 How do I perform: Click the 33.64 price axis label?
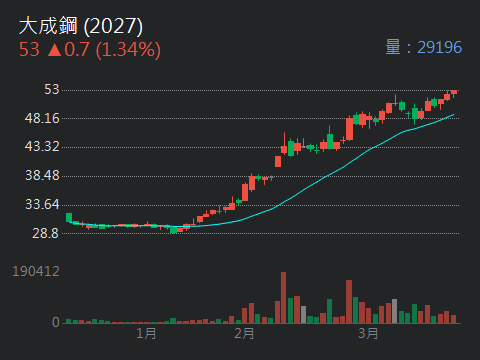point(42,204)
